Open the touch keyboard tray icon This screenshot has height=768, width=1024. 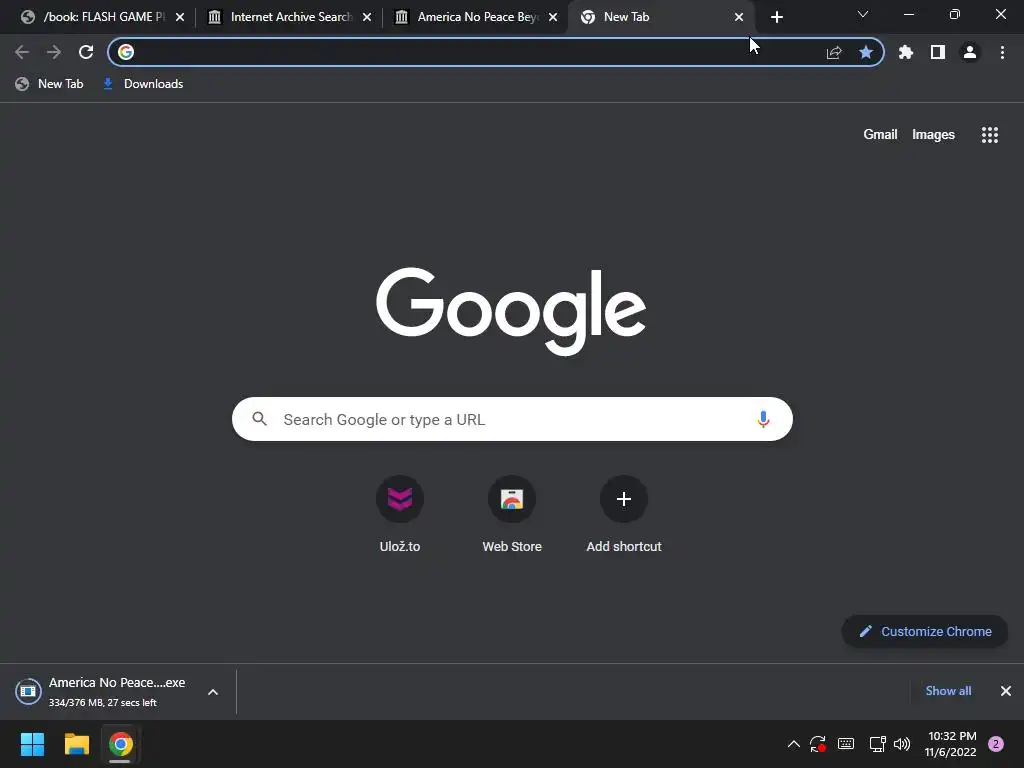[846, 744]
